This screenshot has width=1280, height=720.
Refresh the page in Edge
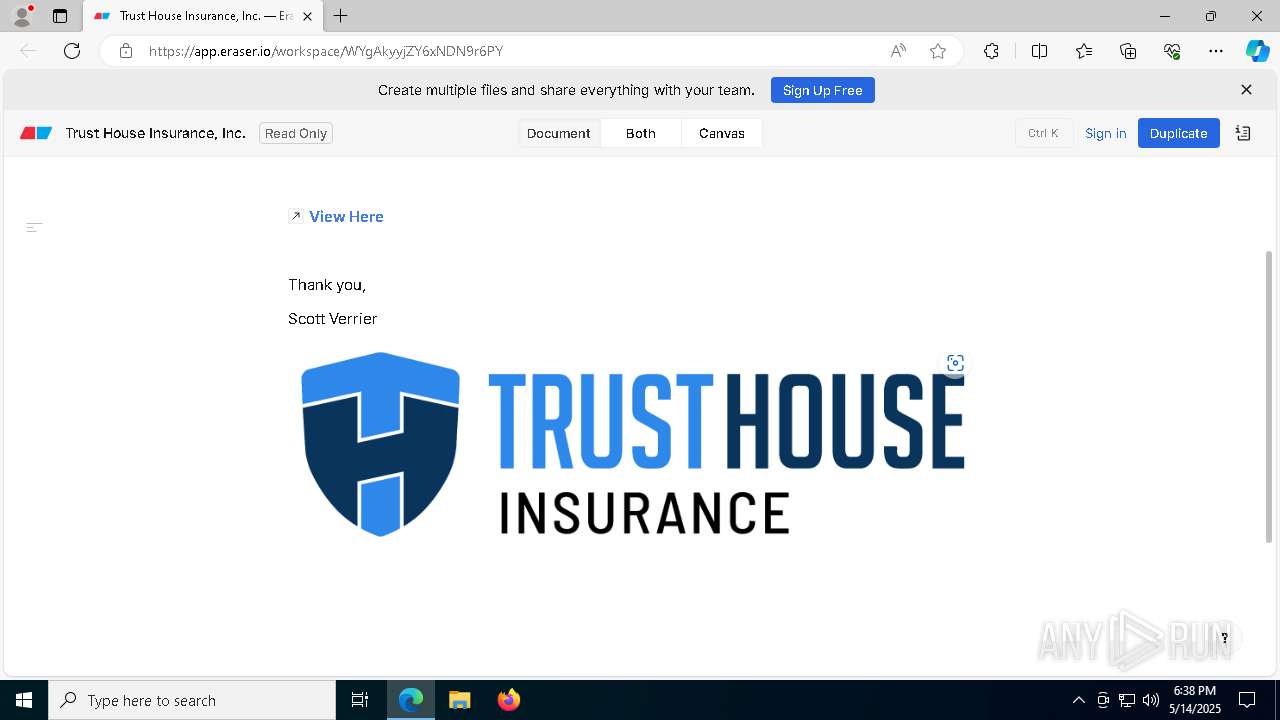[72, 51]
